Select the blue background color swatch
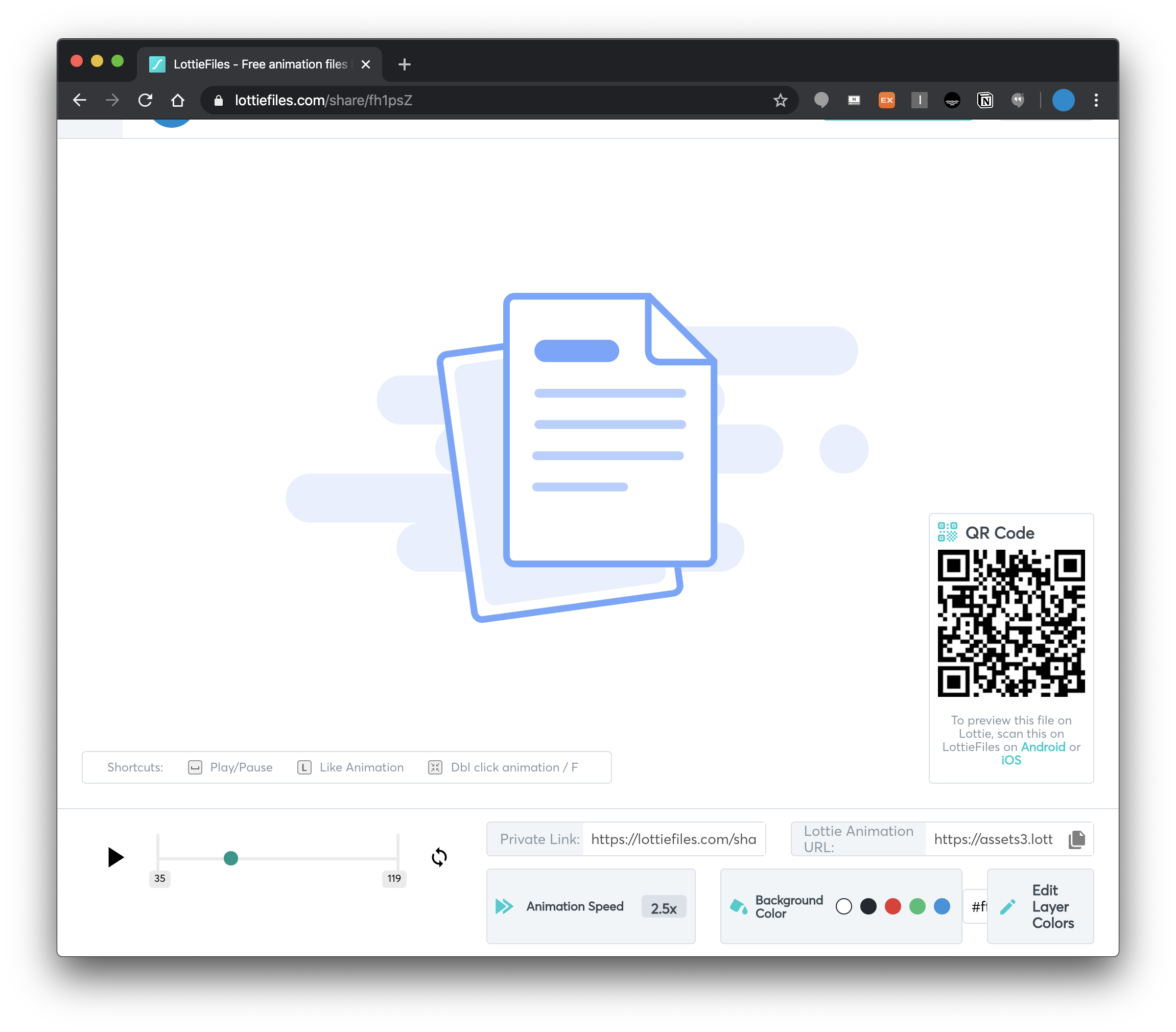 click(942, 907)
